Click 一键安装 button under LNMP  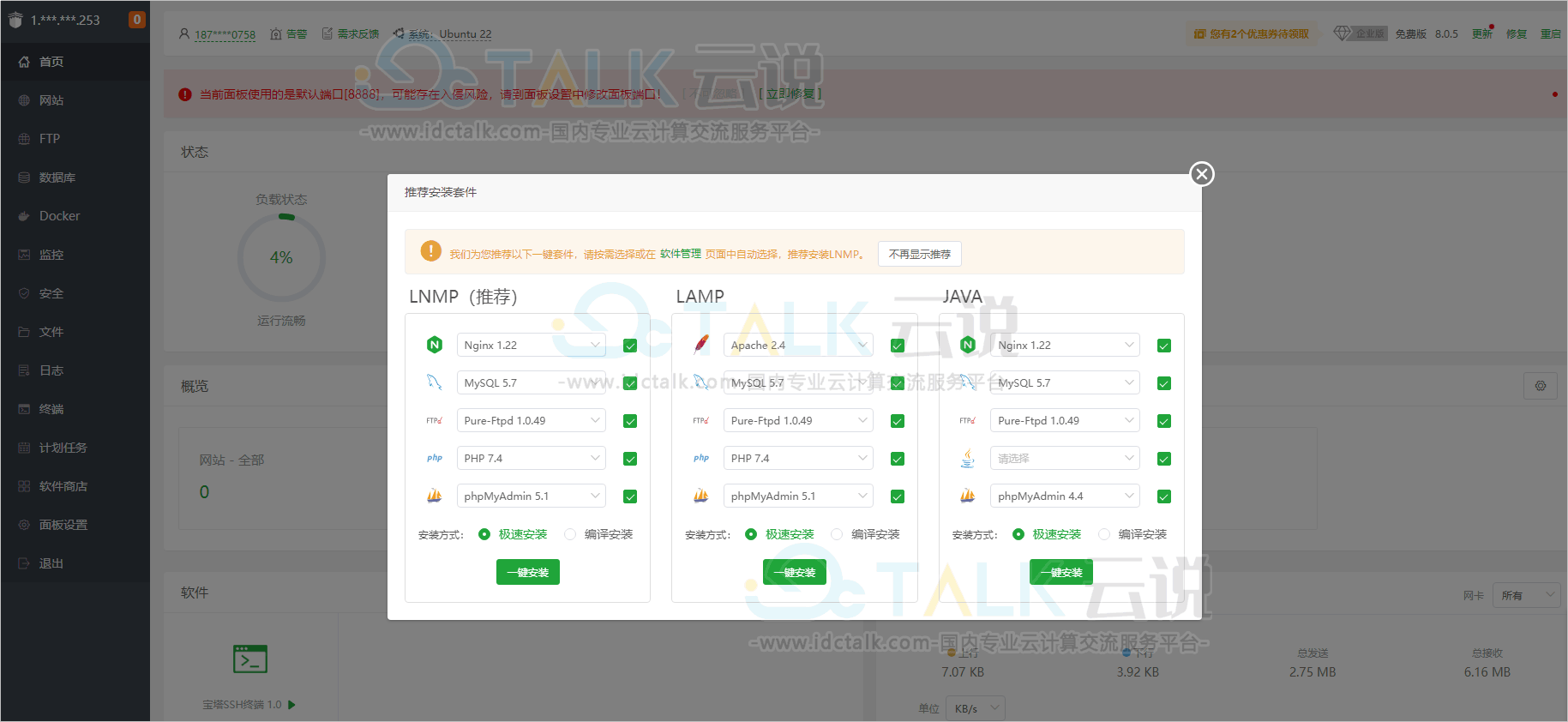pyautogui.click(x=528, y=572)
